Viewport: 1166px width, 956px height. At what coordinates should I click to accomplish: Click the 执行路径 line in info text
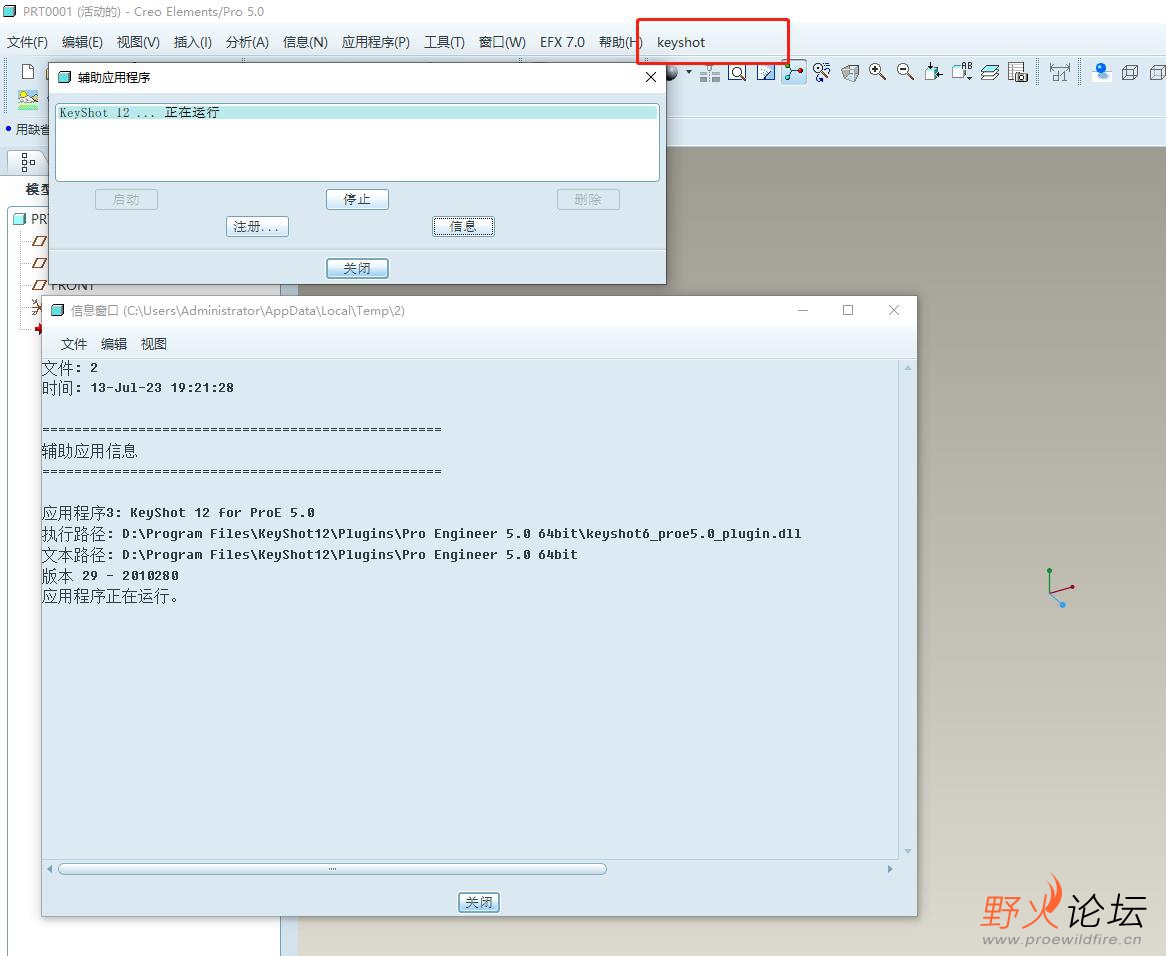click(x=422, y=534)
